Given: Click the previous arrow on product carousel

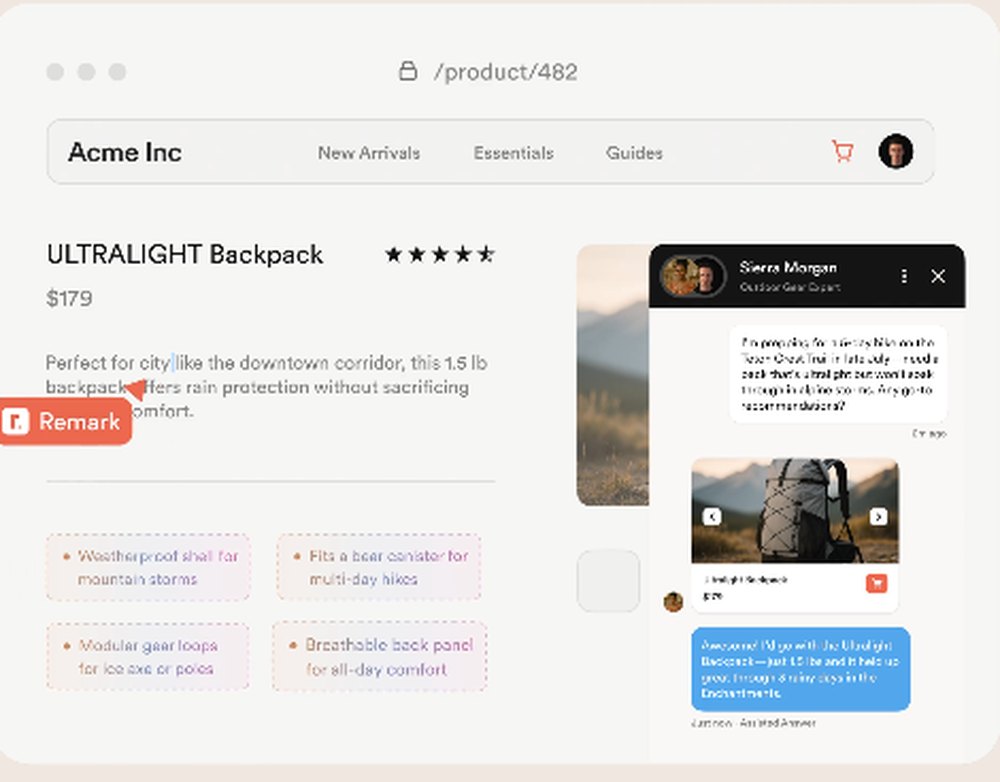Looking at the screenshot, I should click(x=711, y=518).
